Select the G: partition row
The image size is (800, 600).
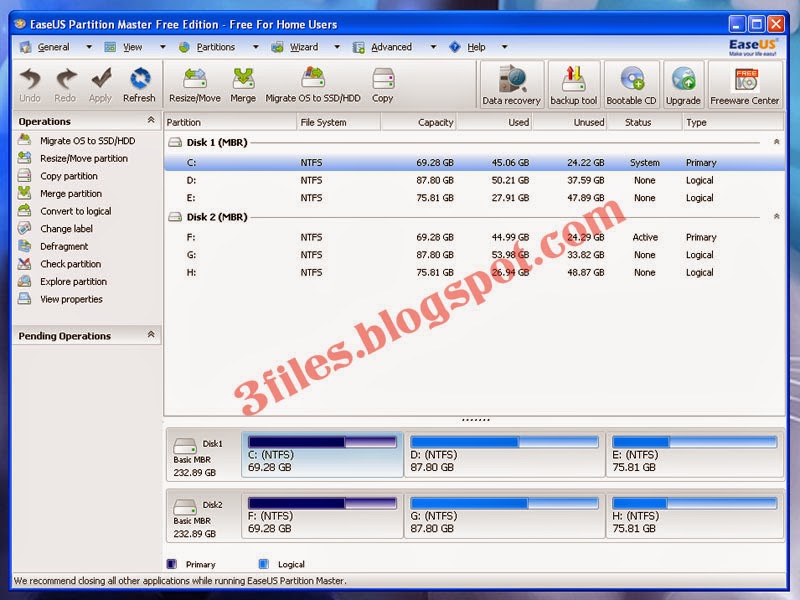click(474, 255)
